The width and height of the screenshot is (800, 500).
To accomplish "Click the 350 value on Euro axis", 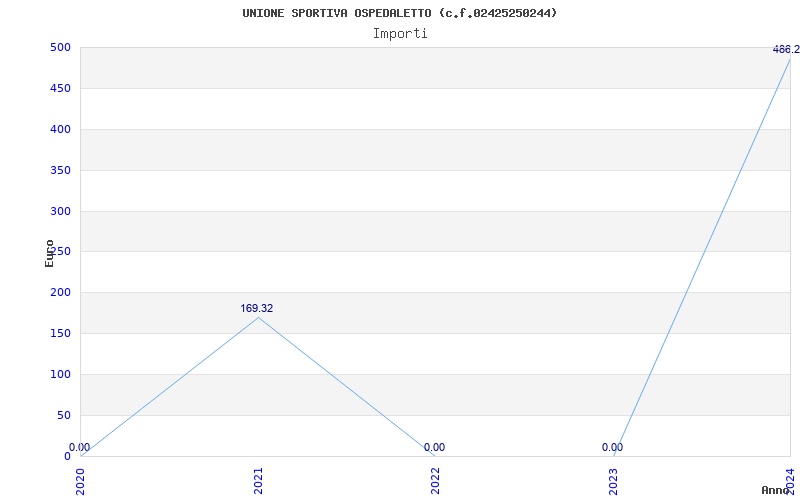I will tap(60, 170).
